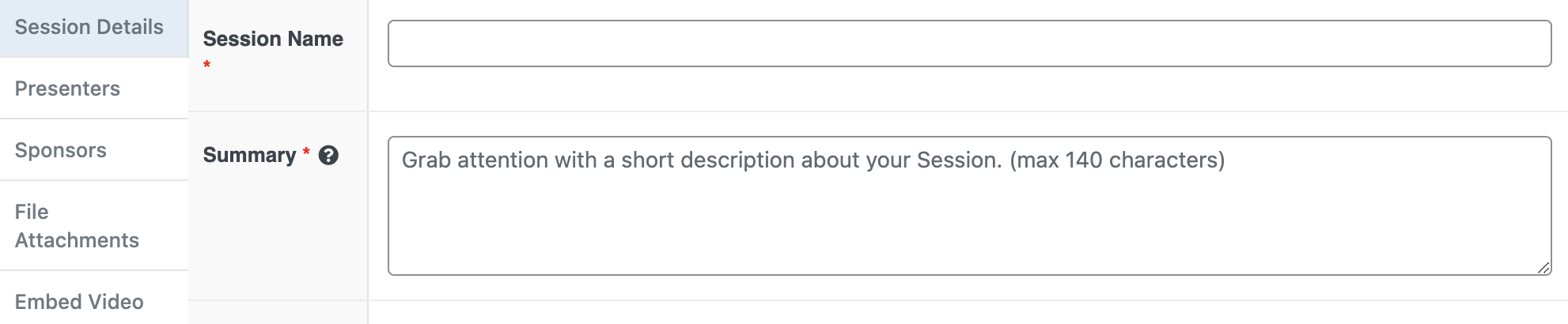Click the blank lower area of the Summary box
This screenshot has width=1568, height=324.
969,237
